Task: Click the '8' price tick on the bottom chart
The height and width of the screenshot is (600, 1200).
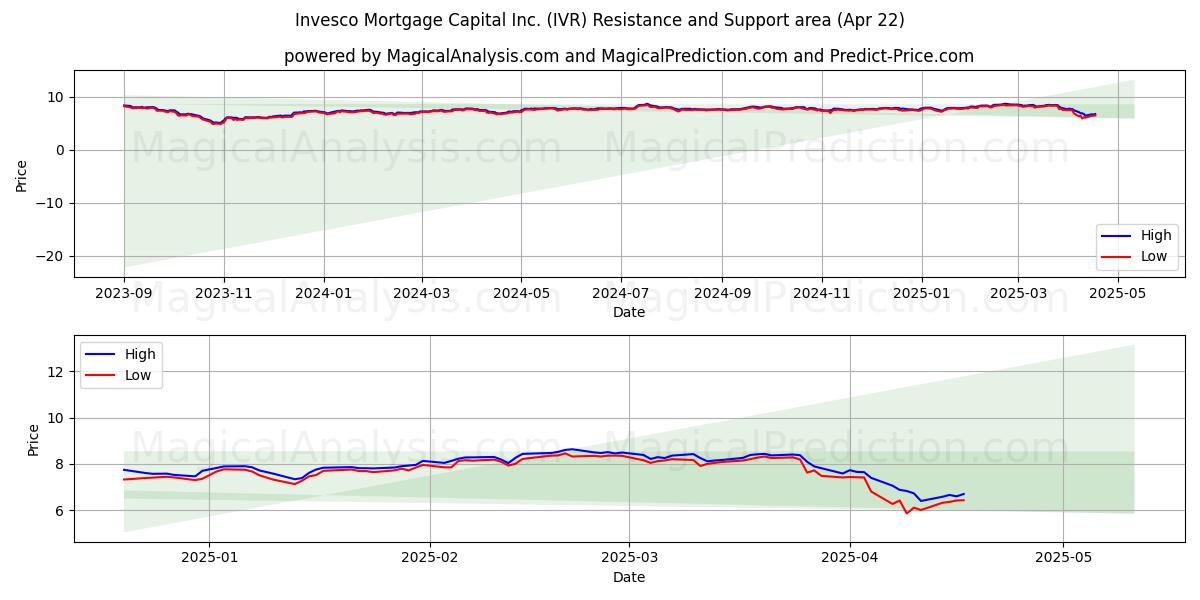Action: [62, 464]
